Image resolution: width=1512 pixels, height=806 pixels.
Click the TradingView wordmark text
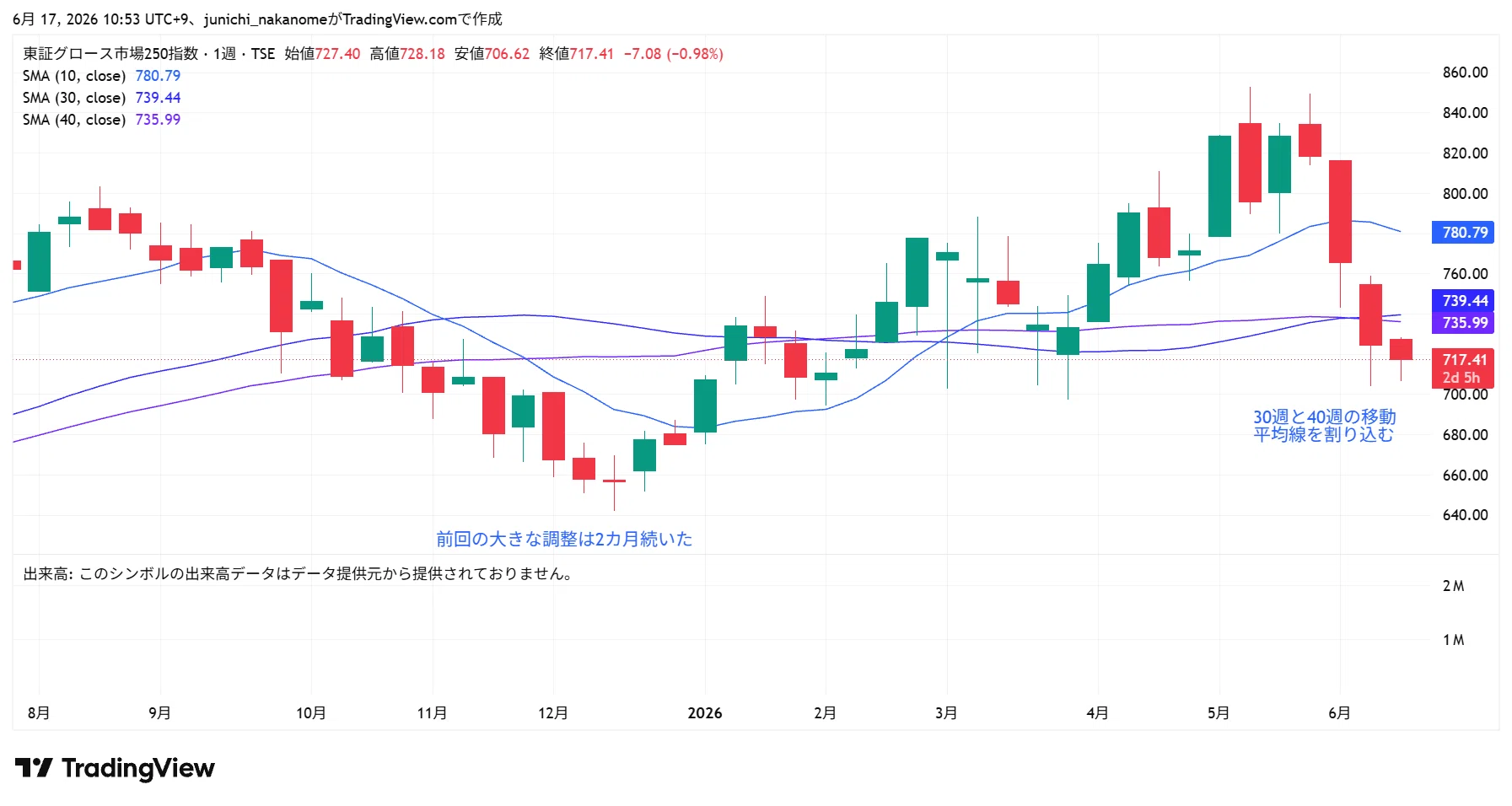point(138,768)
